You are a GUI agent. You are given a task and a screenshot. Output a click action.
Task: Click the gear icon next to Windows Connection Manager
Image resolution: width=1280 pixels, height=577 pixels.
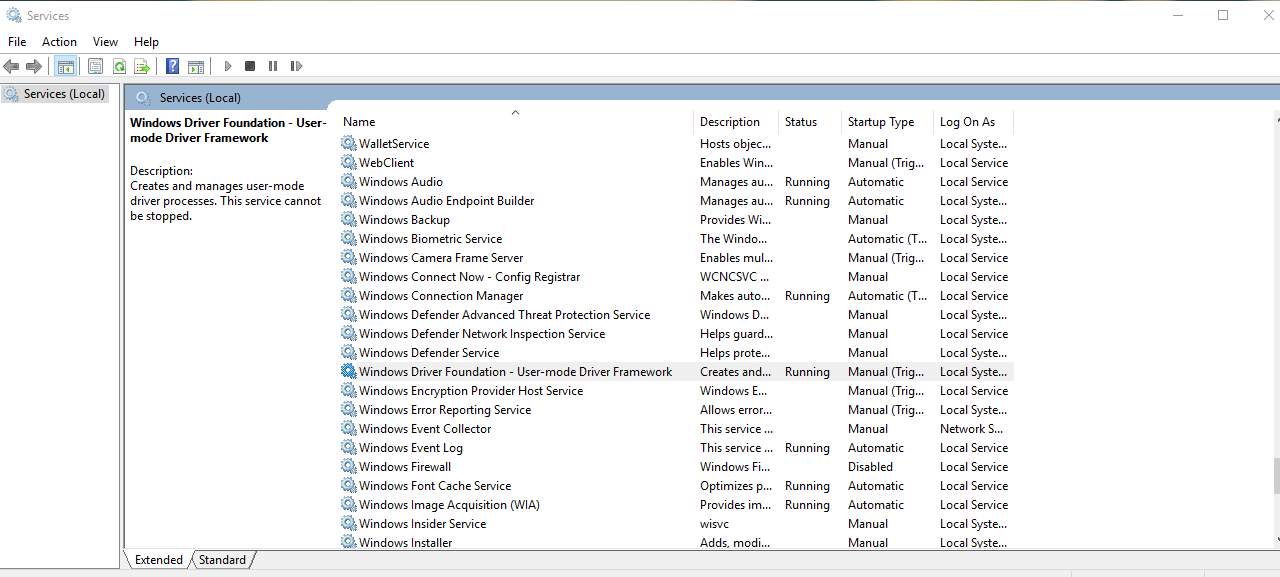pos(348,296)
